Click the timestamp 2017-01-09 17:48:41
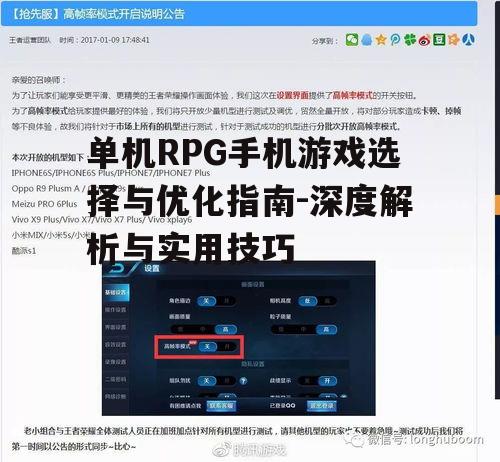The image size is (500, 462). [115, 40]
